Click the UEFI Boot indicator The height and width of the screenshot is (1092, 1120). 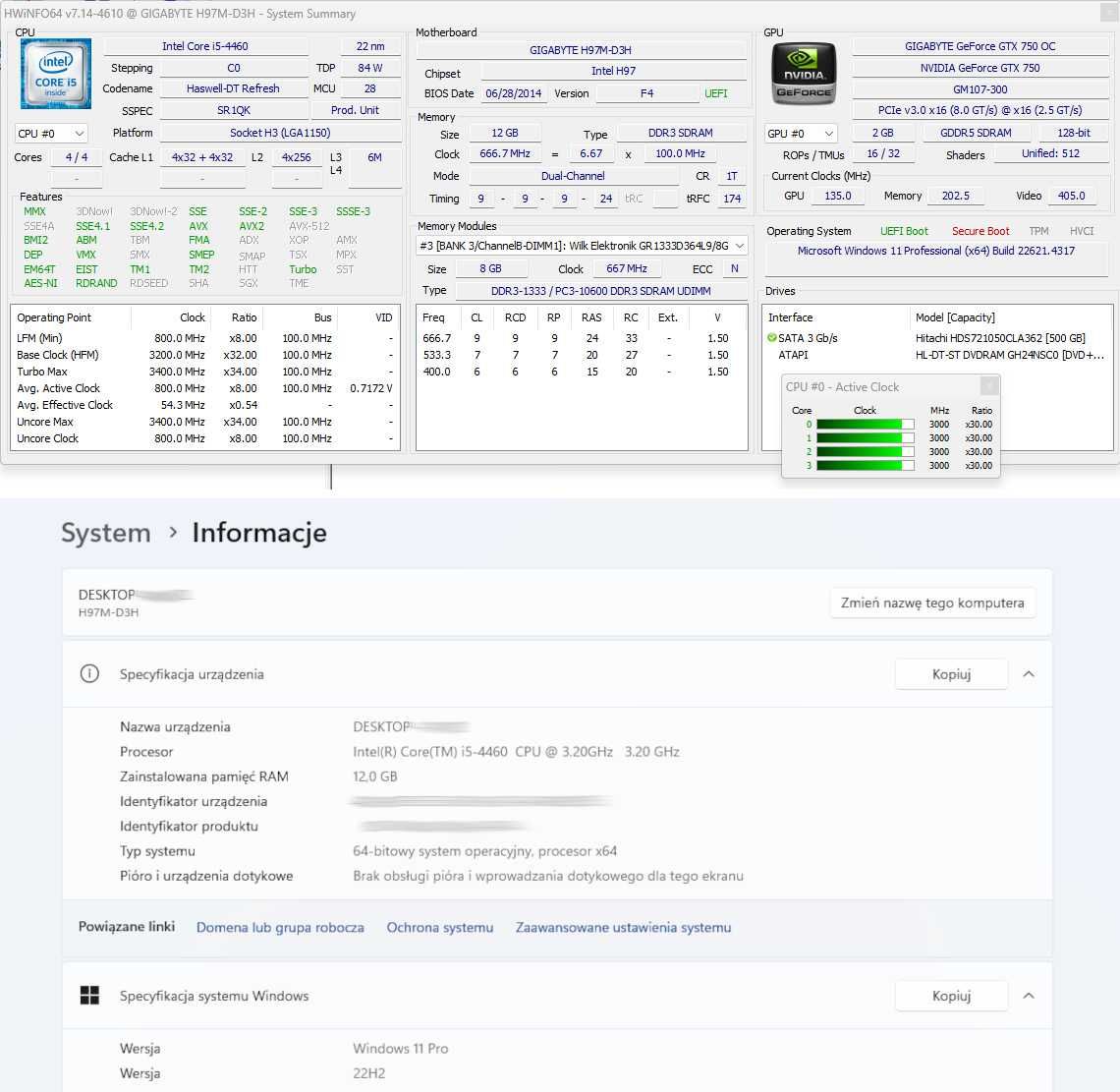click(904, 231)
